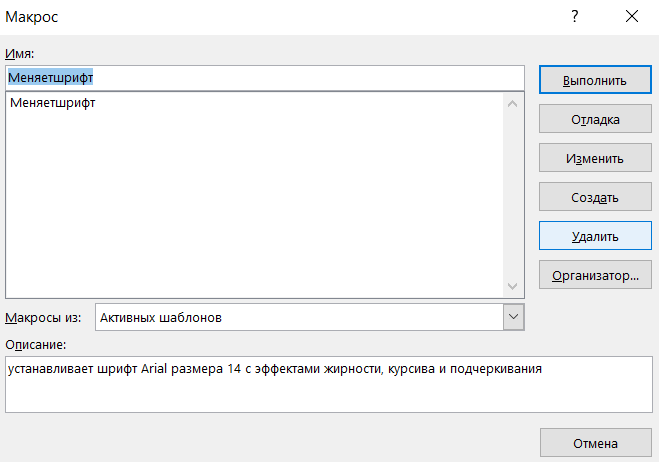
Task: Edit the macro via Изменить
Action: coord(595,158)
